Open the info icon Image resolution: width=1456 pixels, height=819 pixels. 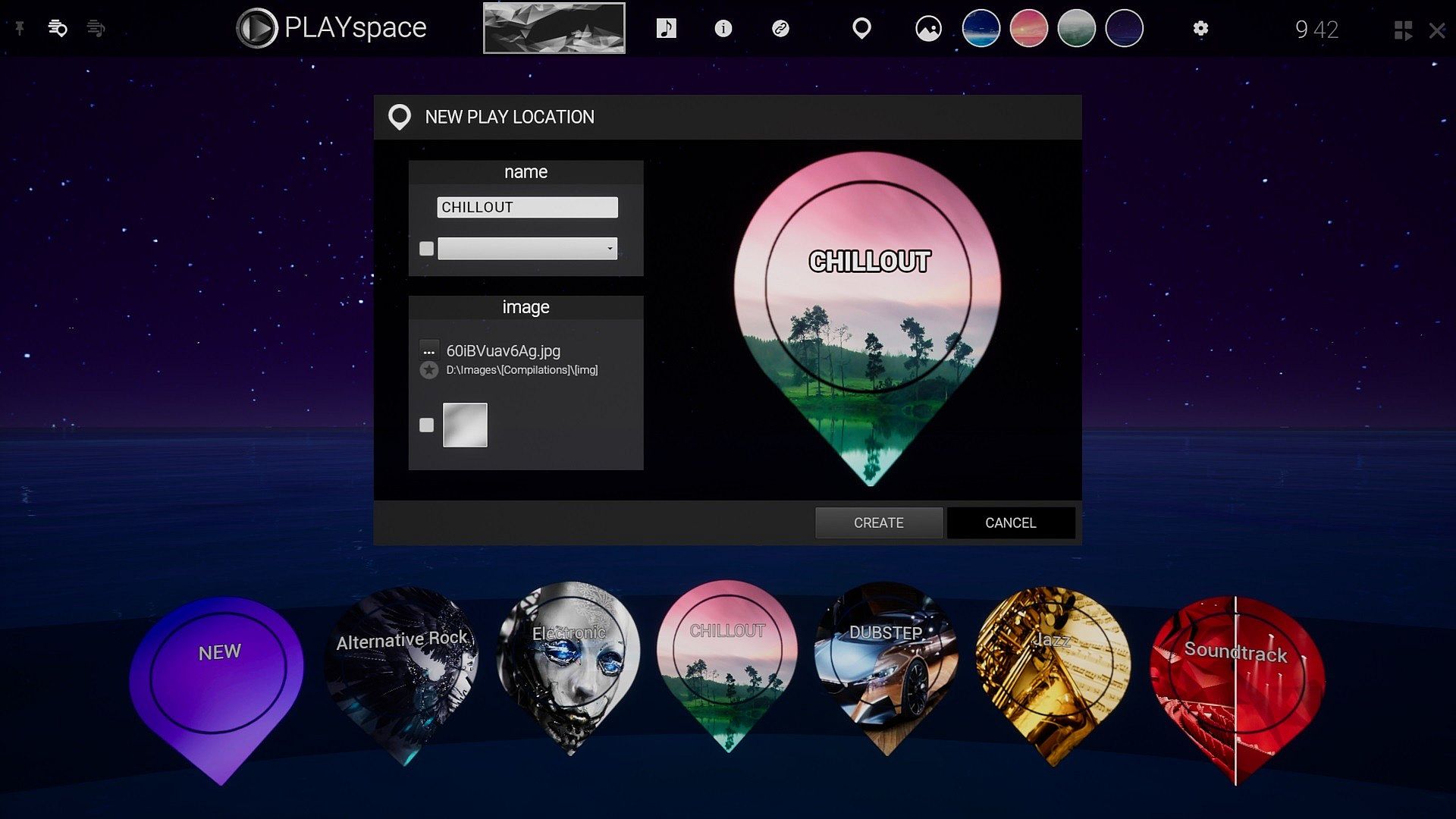pos(723,29)
